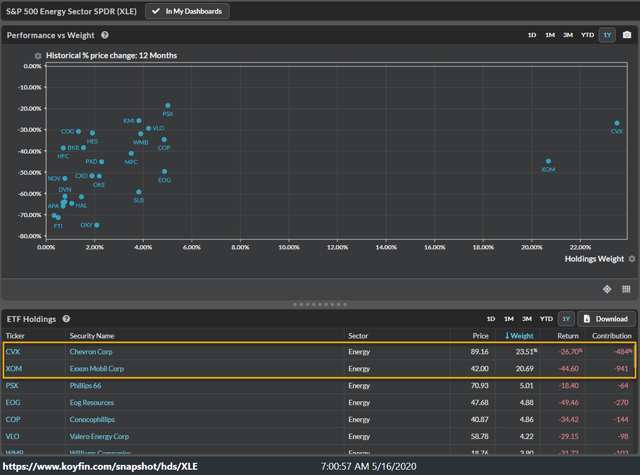640x475 pixels.
Task: Sort holdings by Price column header
Action: point(480,336)
